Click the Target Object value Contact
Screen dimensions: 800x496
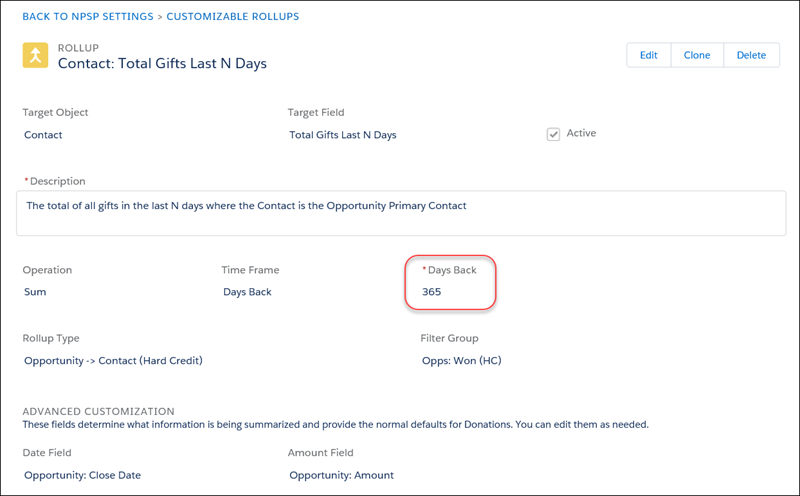[43, 135]
